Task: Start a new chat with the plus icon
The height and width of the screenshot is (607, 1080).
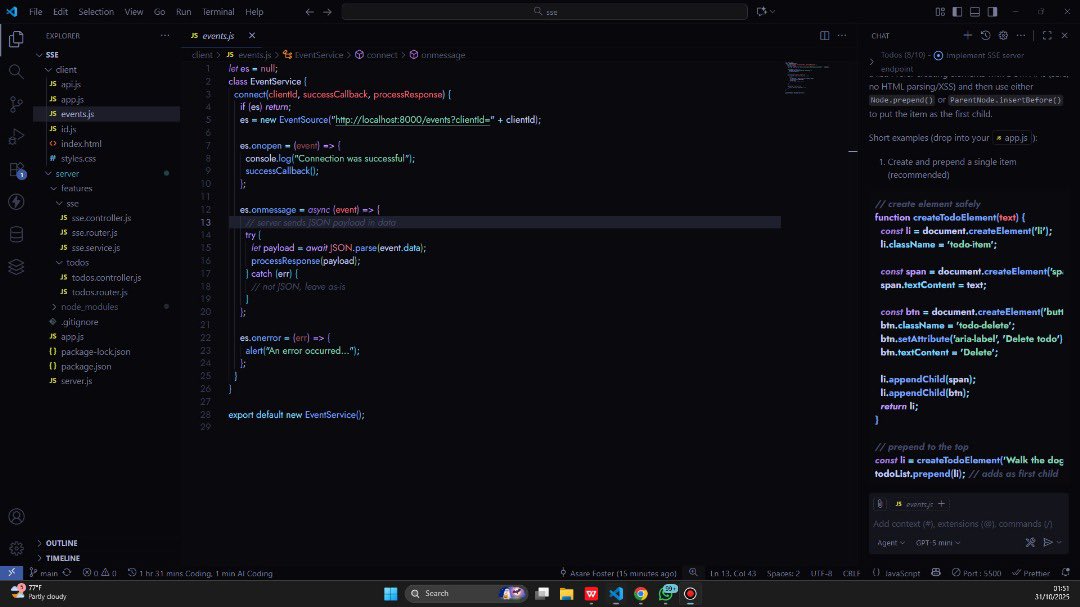Action: (967, 36)
